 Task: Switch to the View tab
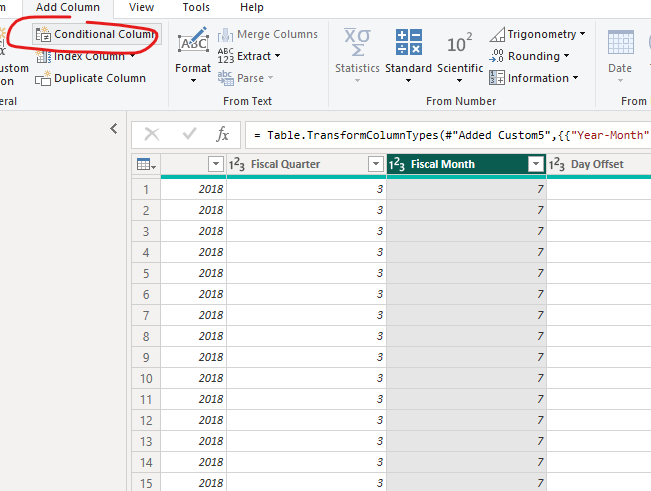[141, 7]
